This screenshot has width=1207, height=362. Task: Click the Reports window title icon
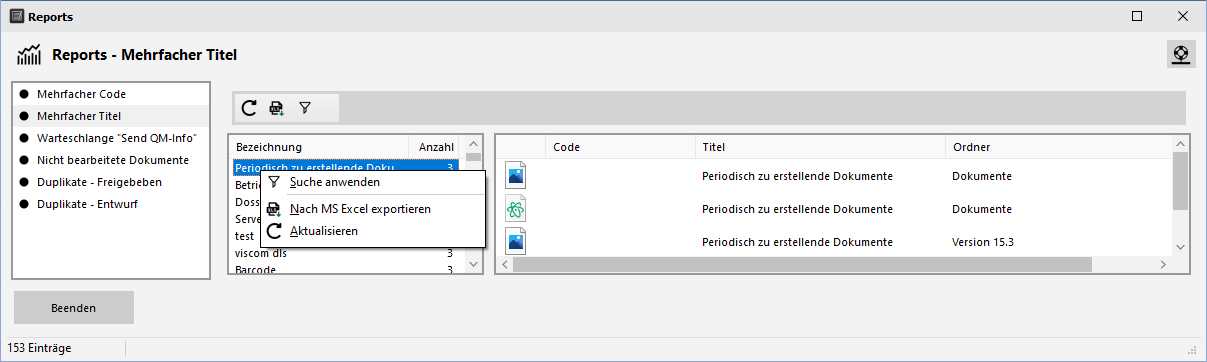pyautogui.click(x=16, y=16)
